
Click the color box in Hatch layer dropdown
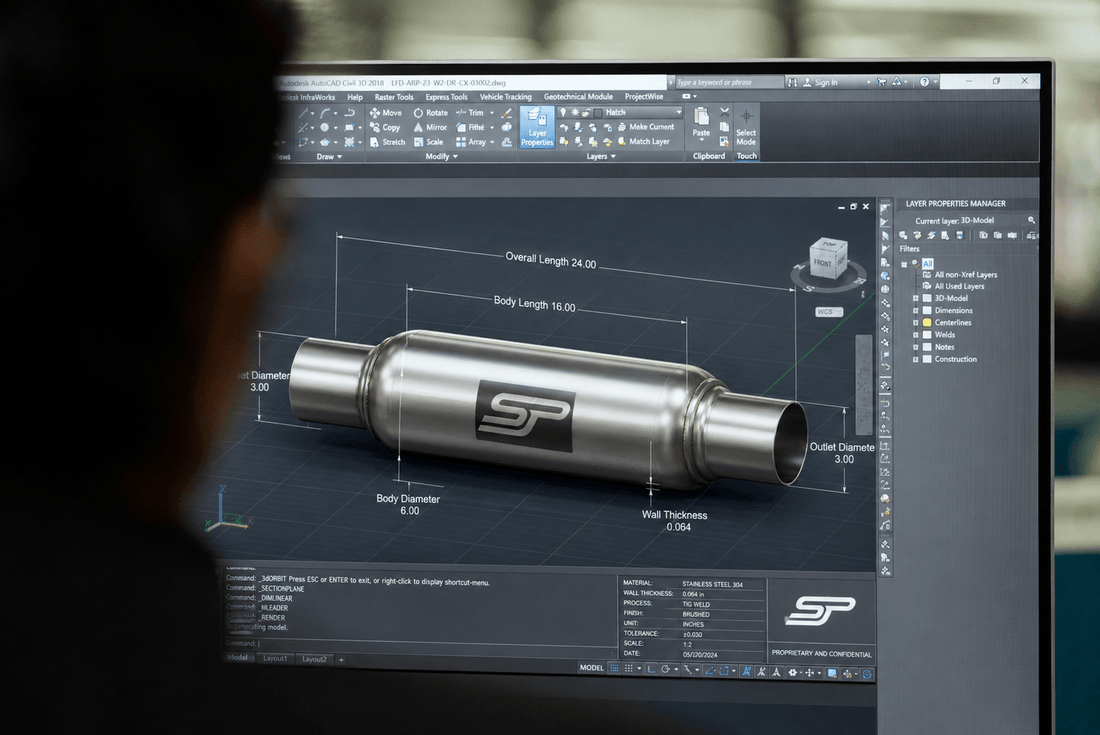tap(598, 112)
